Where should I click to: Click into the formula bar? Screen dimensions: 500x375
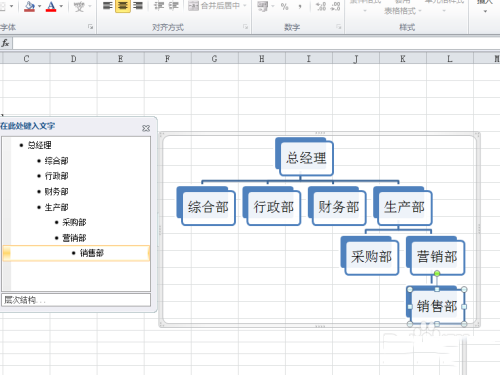[x=256, y=43]
